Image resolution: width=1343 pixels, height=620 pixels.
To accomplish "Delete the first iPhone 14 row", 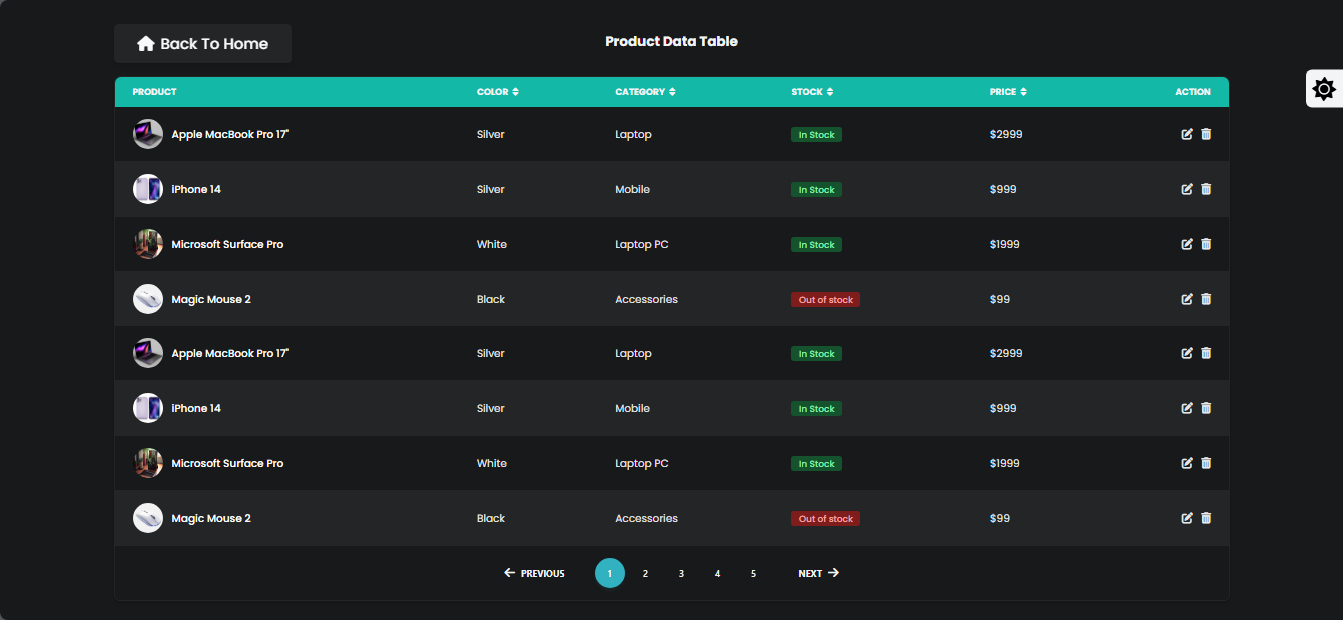I will tap(1206, 189).
